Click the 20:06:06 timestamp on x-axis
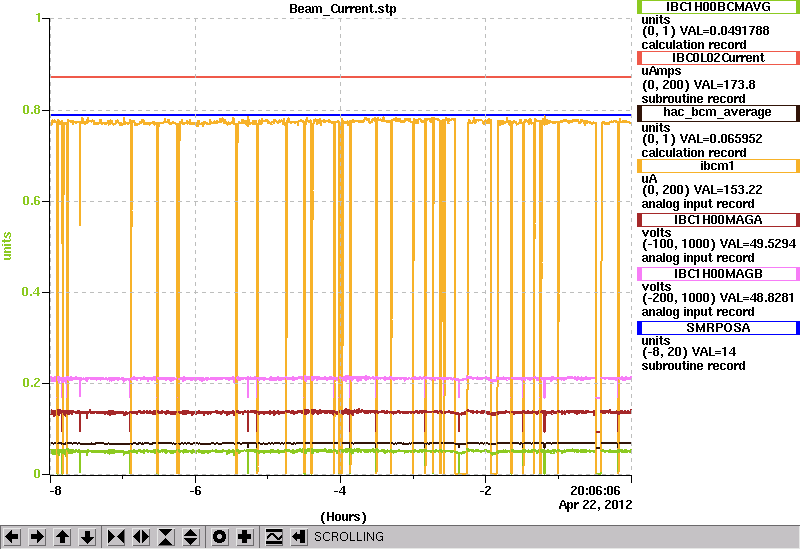 (595, 491)
